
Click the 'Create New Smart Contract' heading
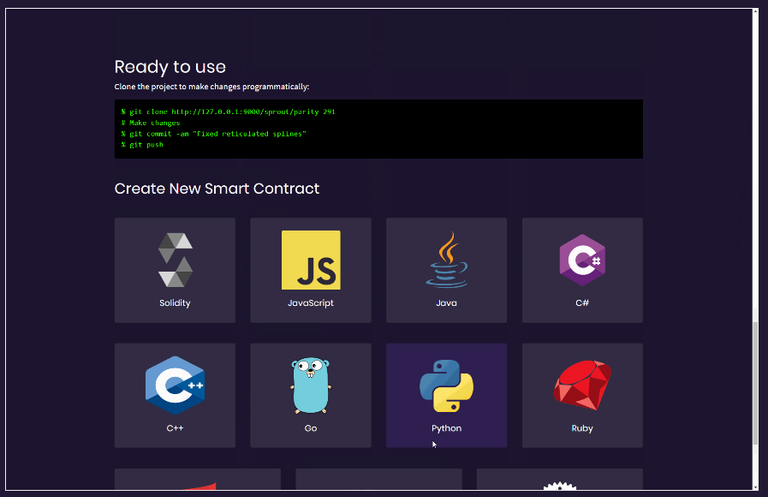216,189
